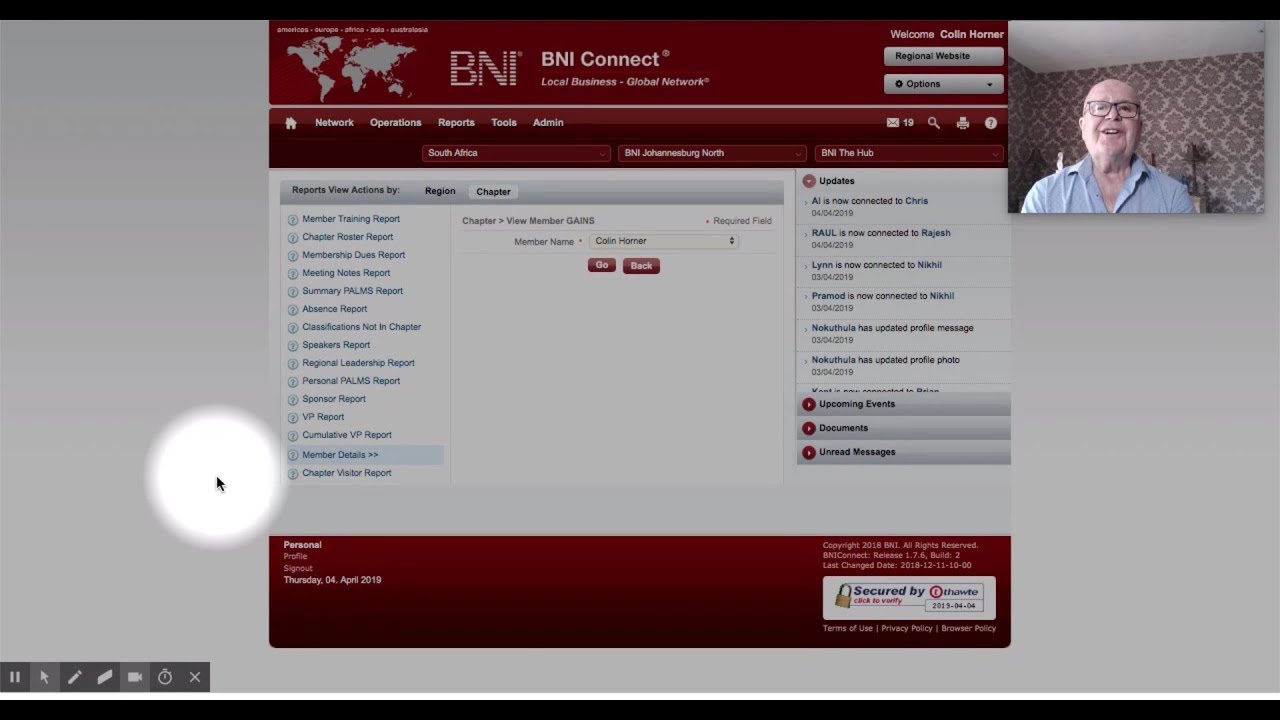Go to the BNI Connect home icon
The width and height of the screenshot is (1280, 720).
pos(291,123)
